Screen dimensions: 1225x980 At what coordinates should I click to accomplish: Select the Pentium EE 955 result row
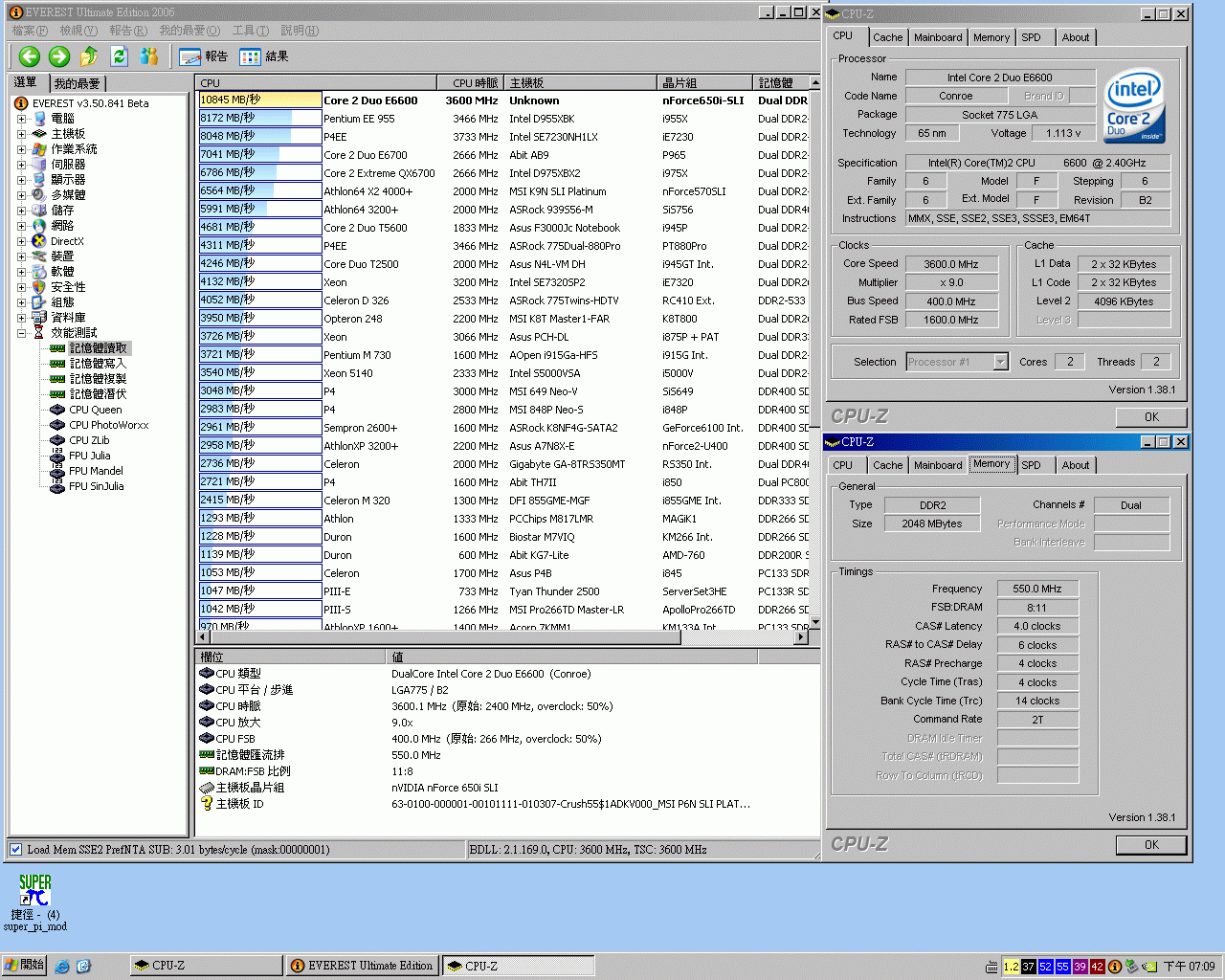coord(502,119)
